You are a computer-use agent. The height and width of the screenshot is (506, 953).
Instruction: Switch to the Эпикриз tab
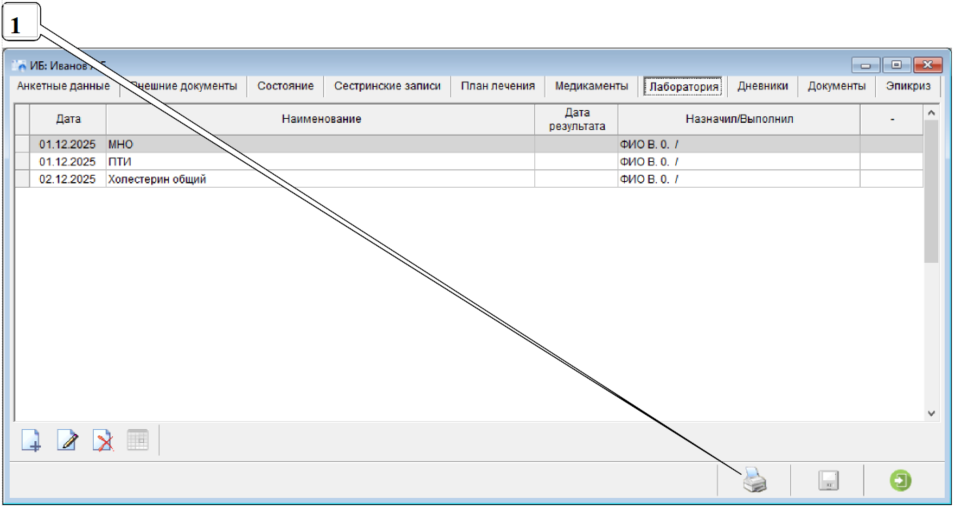click(x=907, y=87)
